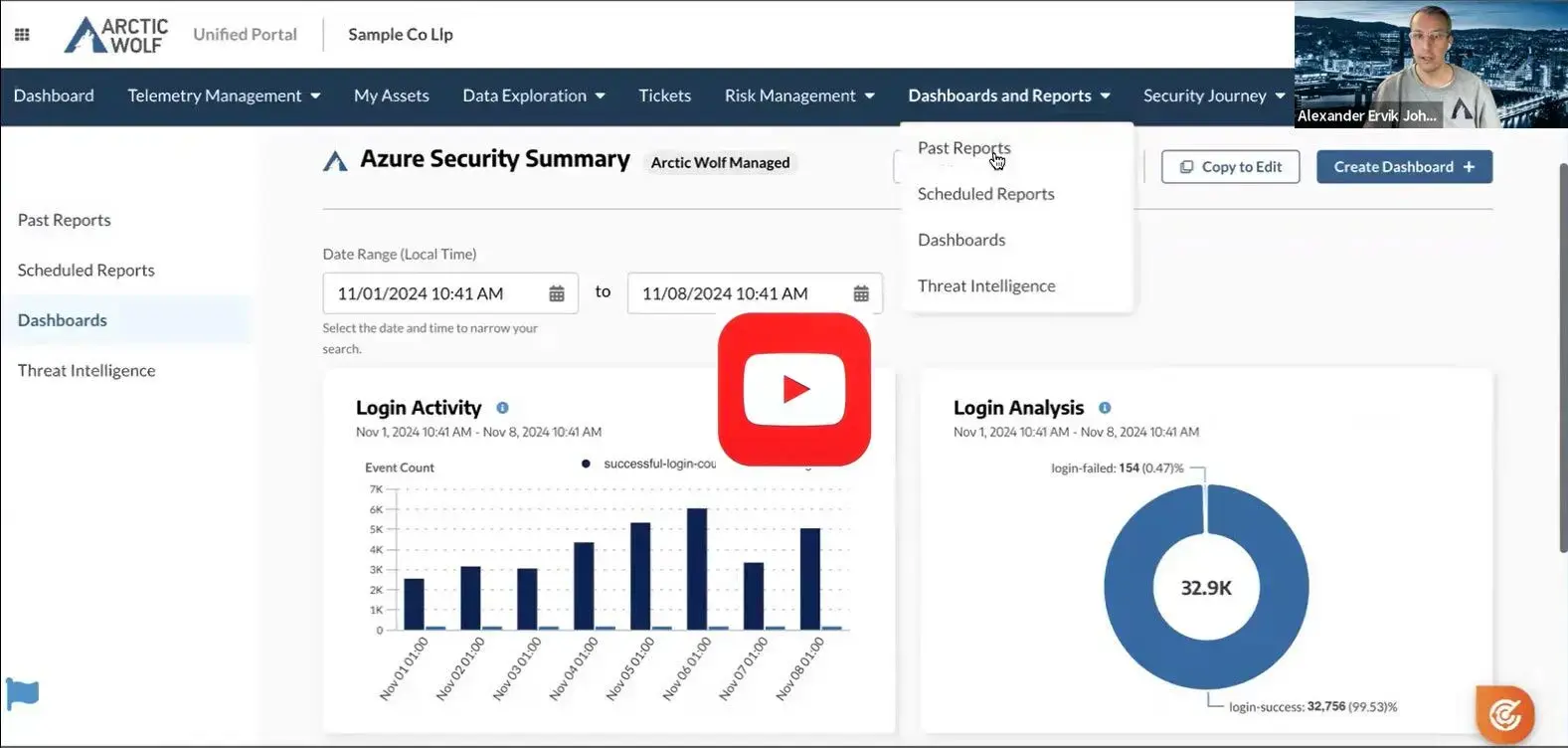The height and width of the screenshot is (748, 1568).
Task: Click the Nov 01 bar in Login Activity
Action: click(414, 604)
